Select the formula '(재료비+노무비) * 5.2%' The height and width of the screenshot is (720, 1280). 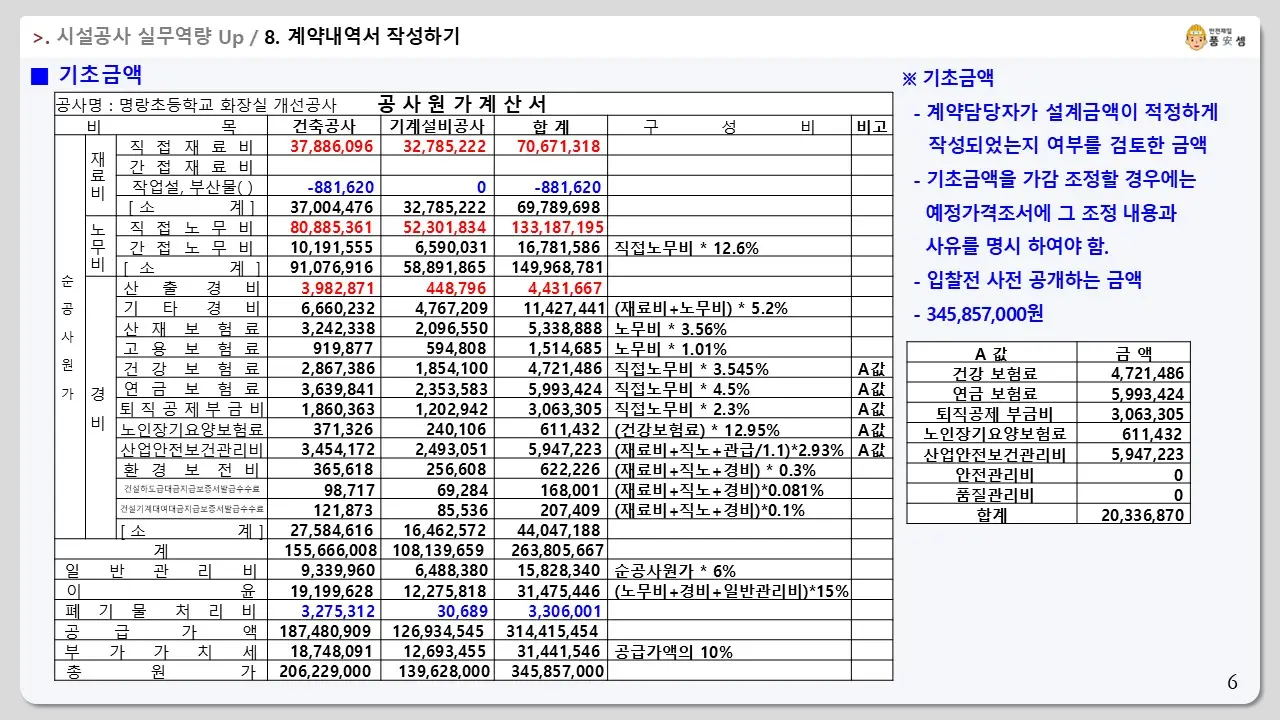703,309
